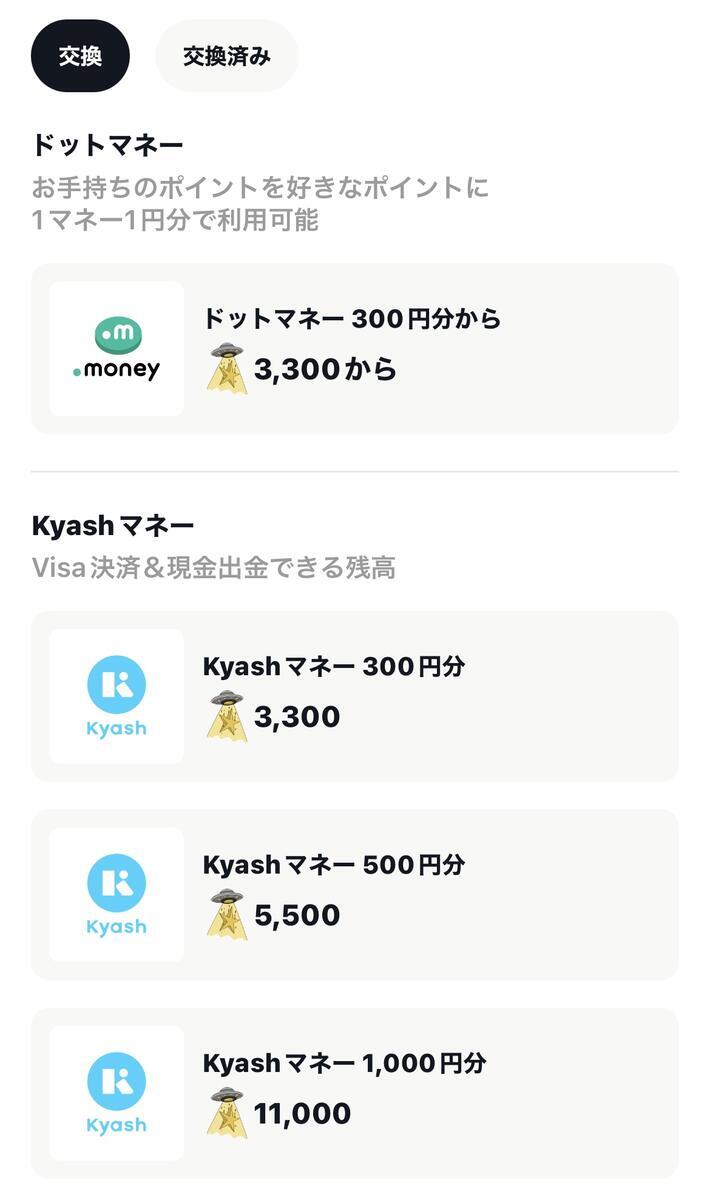Tap 3,300 price in Kyash card
This screenshot has height=1200, width=710.
297,717
